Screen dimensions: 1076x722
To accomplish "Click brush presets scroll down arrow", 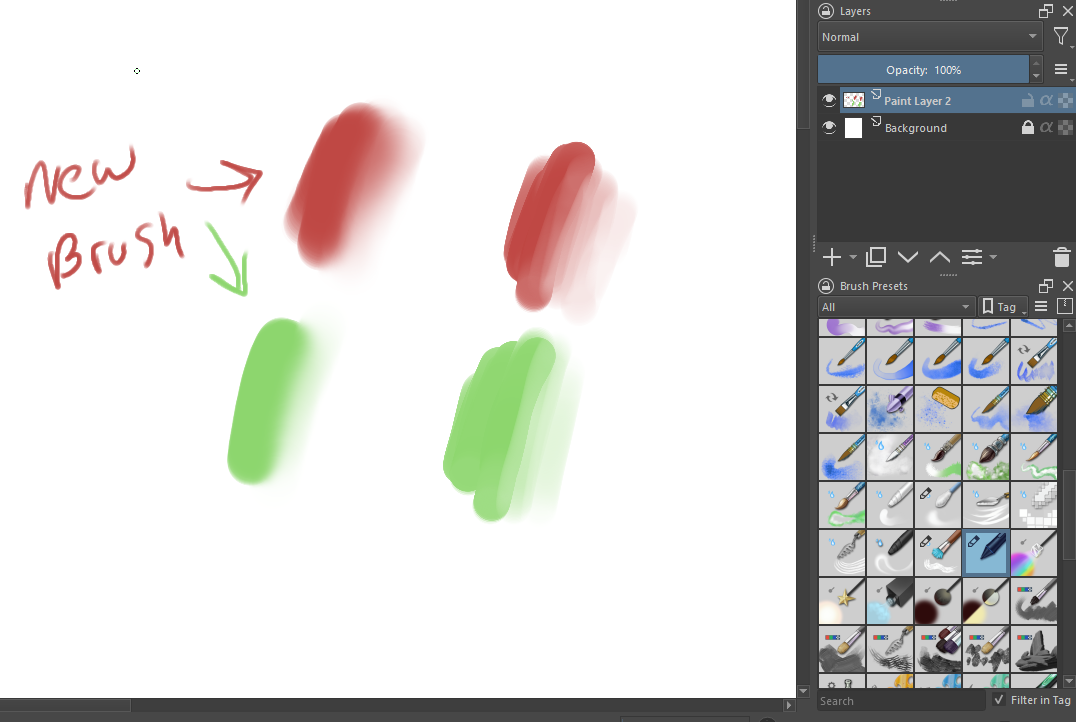I will 1068,682.
